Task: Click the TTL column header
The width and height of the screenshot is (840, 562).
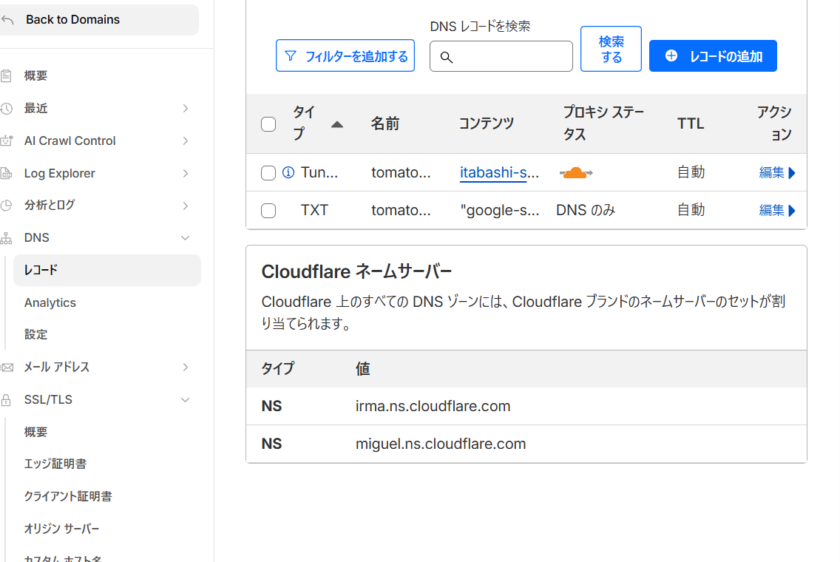Action: coord(691,124)
